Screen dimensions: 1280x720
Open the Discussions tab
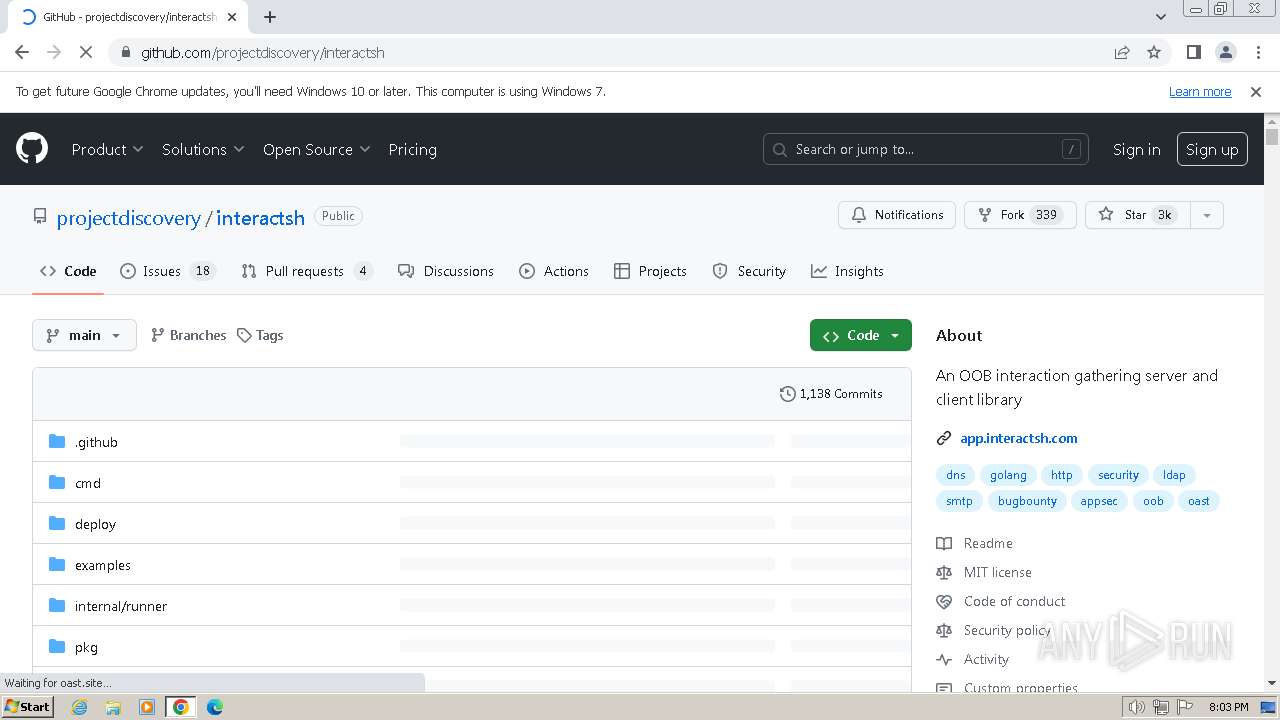point(446,271)
